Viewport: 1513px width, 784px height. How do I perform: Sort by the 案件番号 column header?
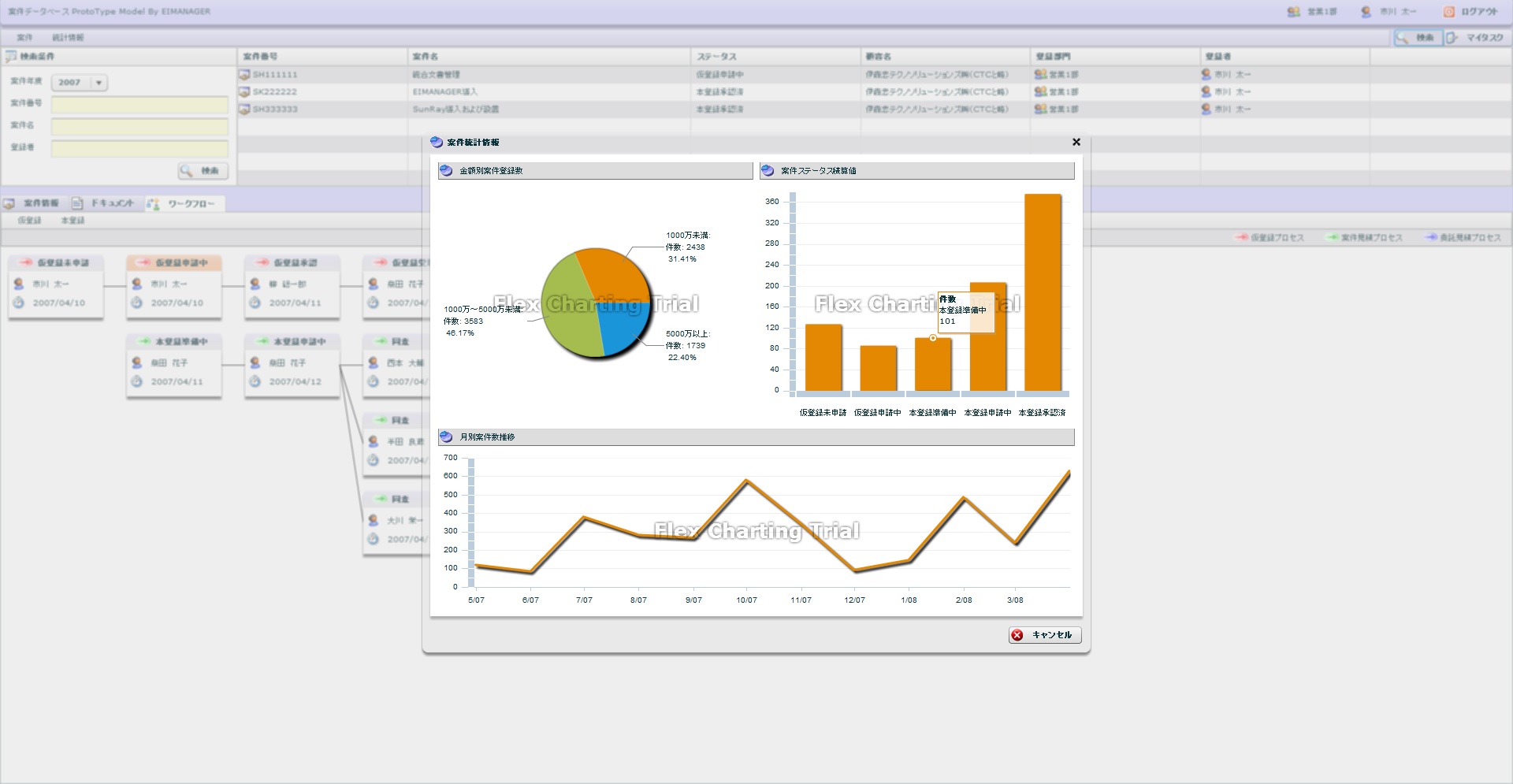322,56
